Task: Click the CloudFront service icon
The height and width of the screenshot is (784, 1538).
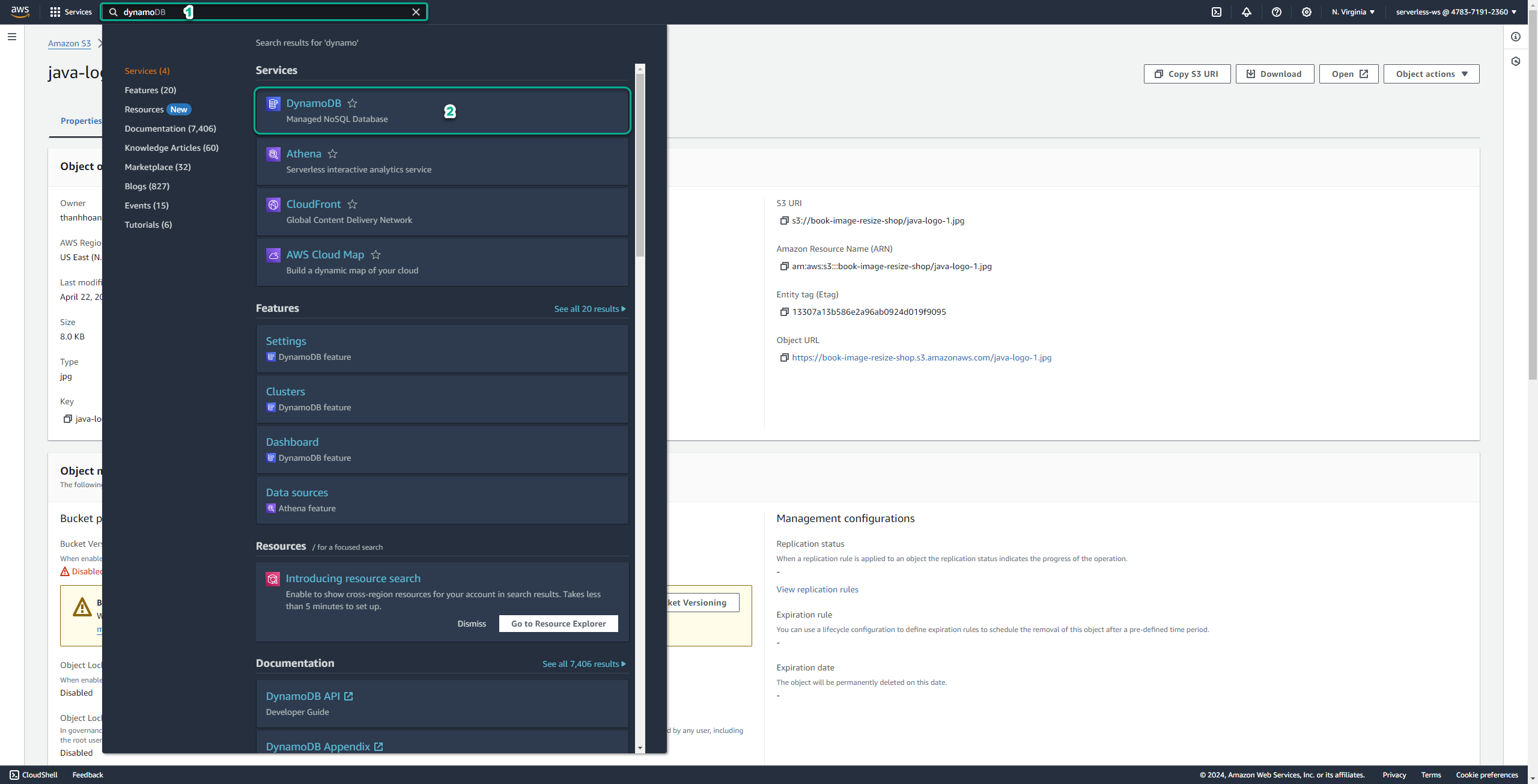Action: point(273,205)
